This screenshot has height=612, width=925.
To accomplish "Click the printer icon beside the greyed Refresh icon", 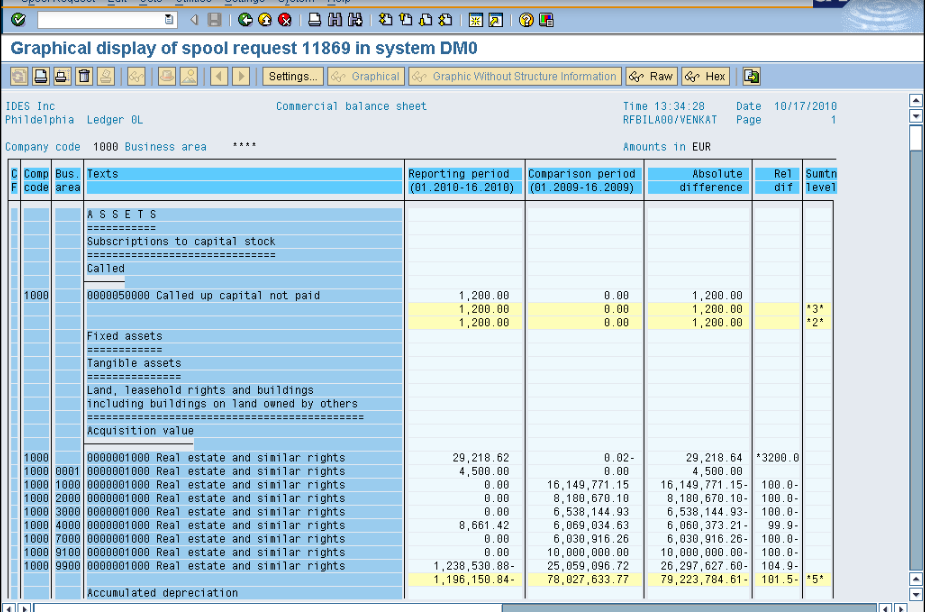I will point(41,76).
